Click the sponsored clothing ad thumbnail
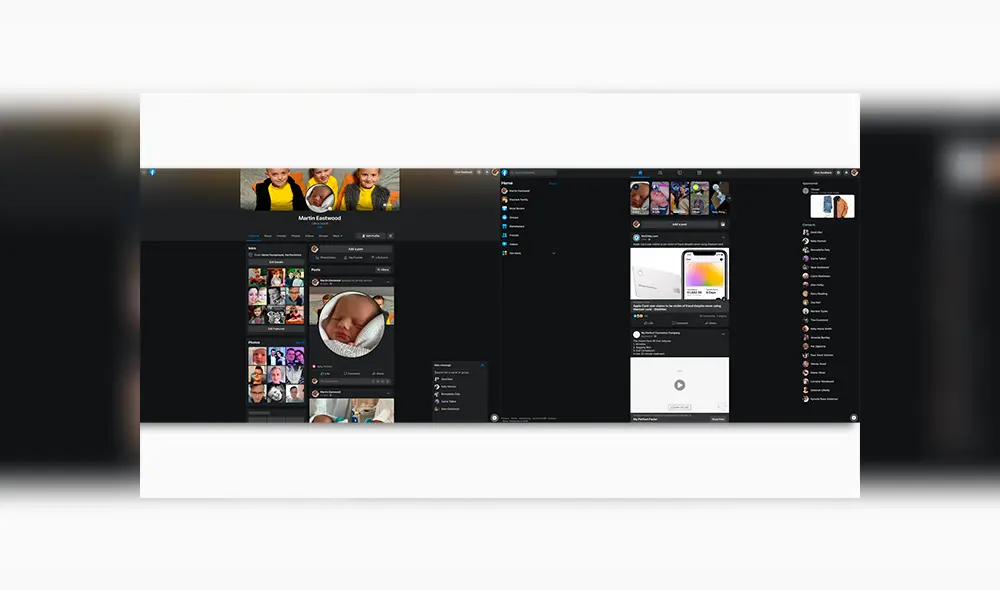Viewport: 1000px width, 590px height. (832, 206)
